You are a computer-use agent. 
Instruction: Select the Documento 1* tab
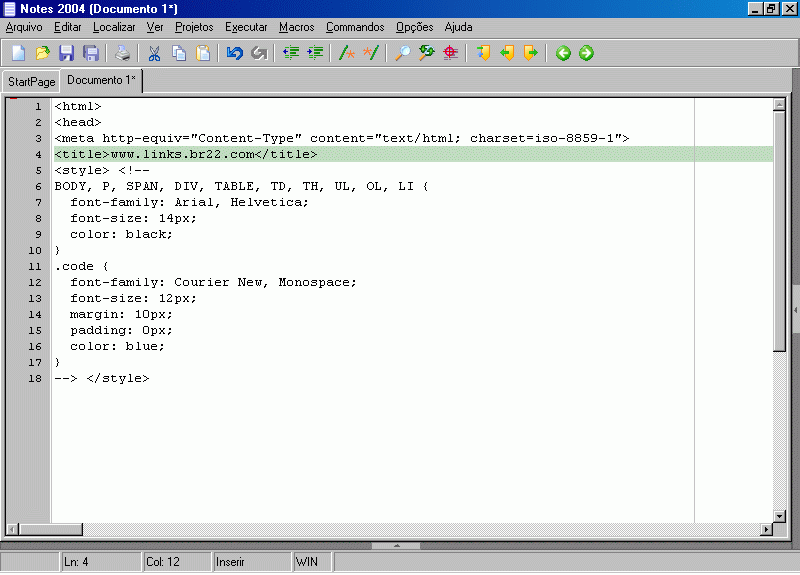(101, 81)
